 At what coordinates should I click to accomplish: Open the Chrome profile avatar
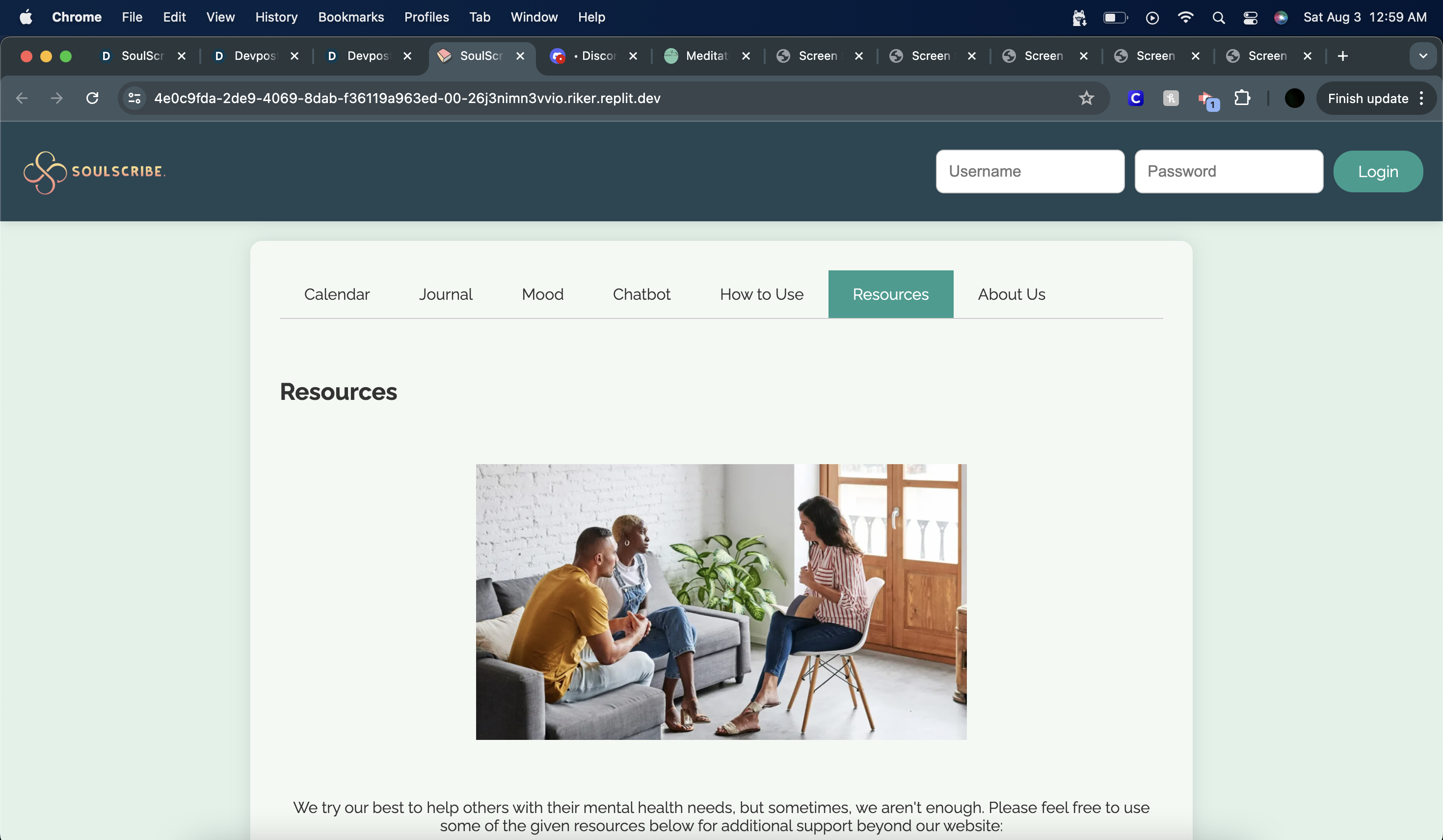1294,99
